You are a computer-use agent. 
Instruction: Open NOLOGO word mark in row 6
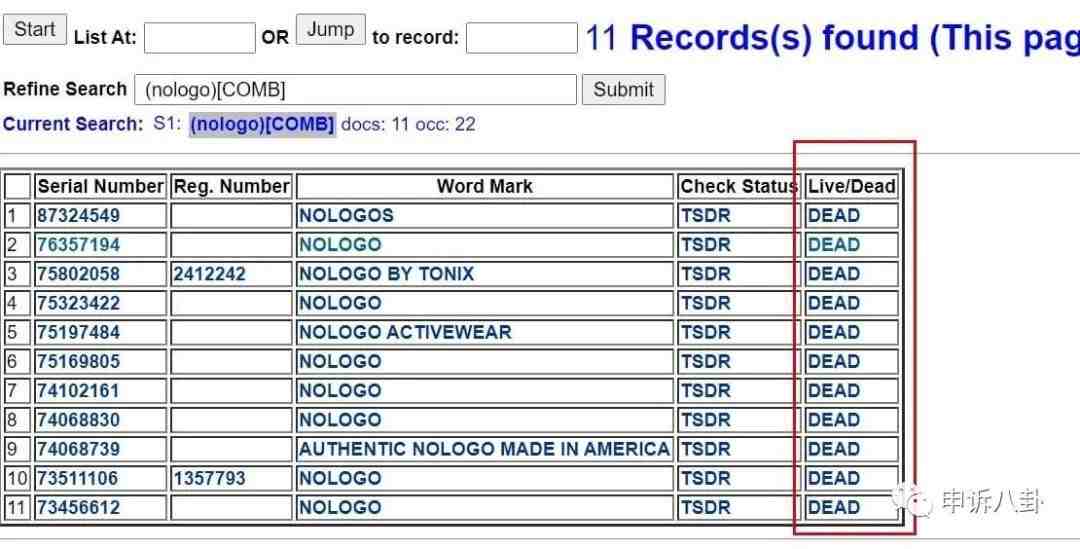[x=340, y=362]
